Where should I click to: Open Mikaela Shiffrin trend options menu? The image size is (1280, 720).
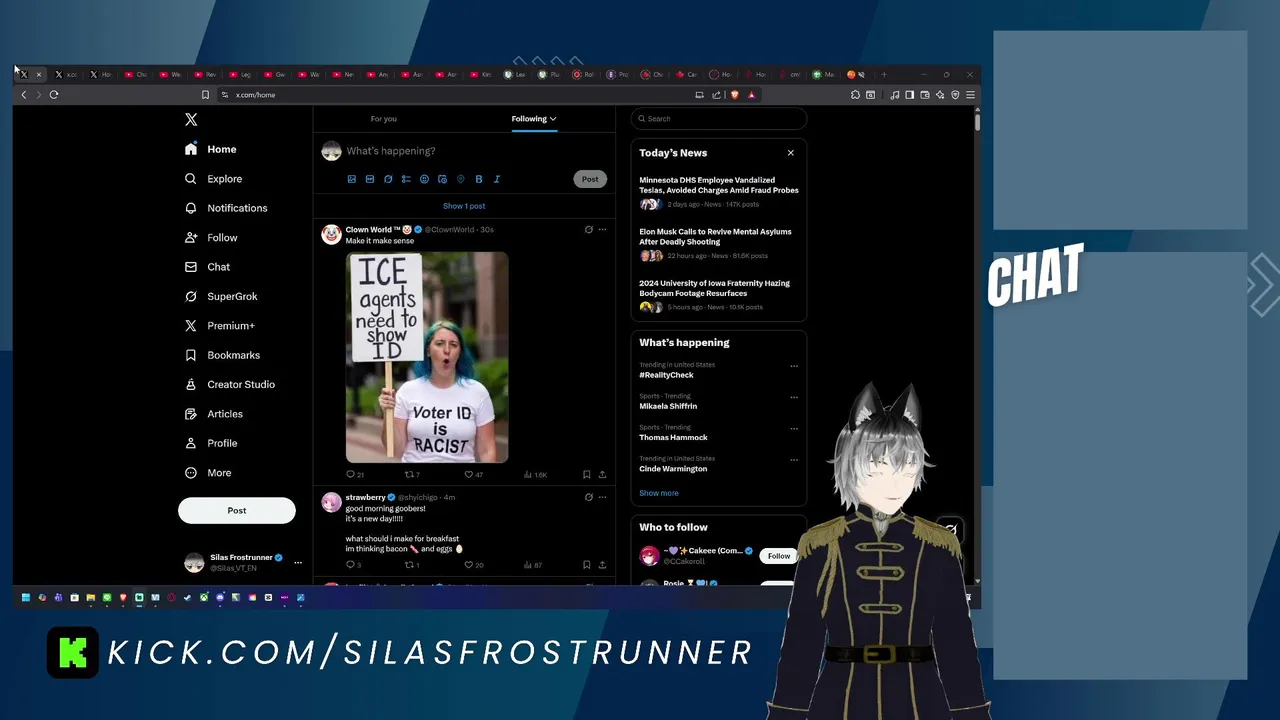(794, 397)
